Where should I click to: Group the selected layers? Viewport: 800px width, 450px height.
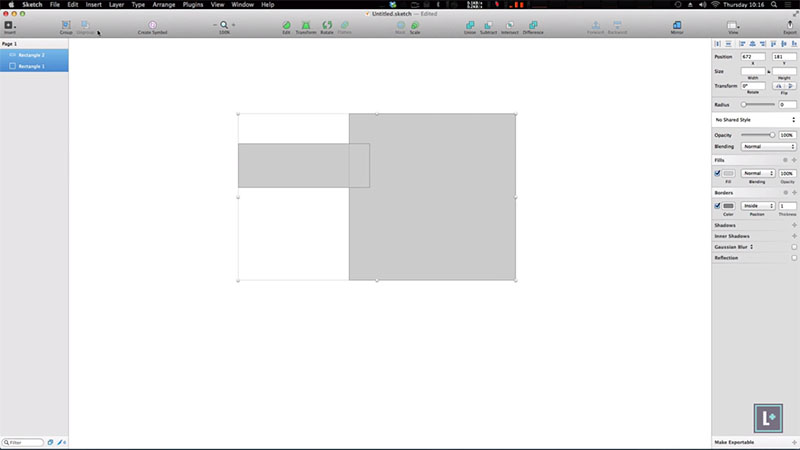click(65, 25)
